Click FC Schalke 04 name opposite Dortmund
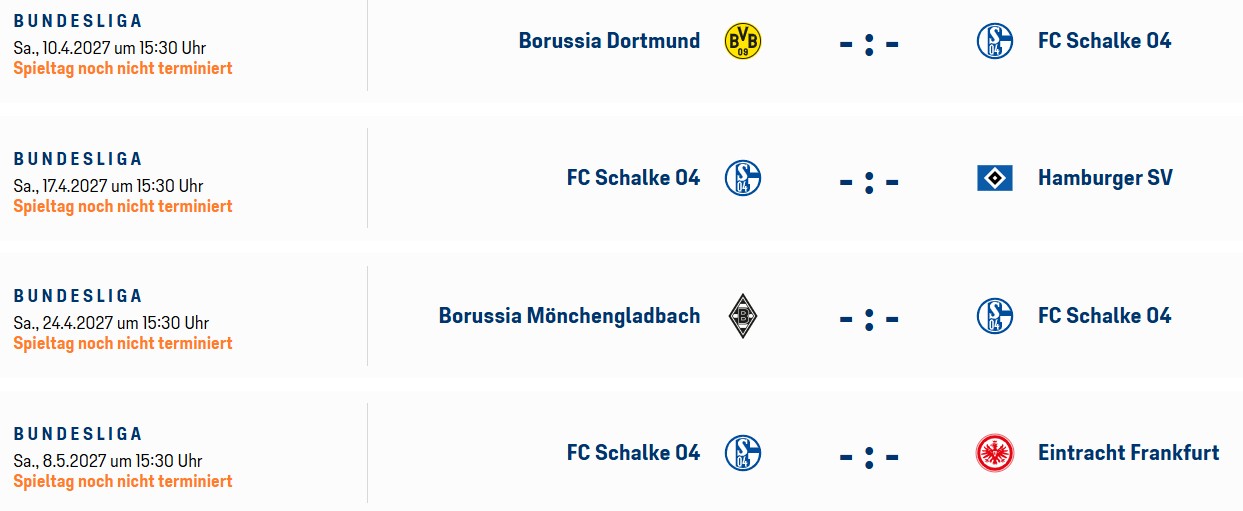 coord(1104,41)
